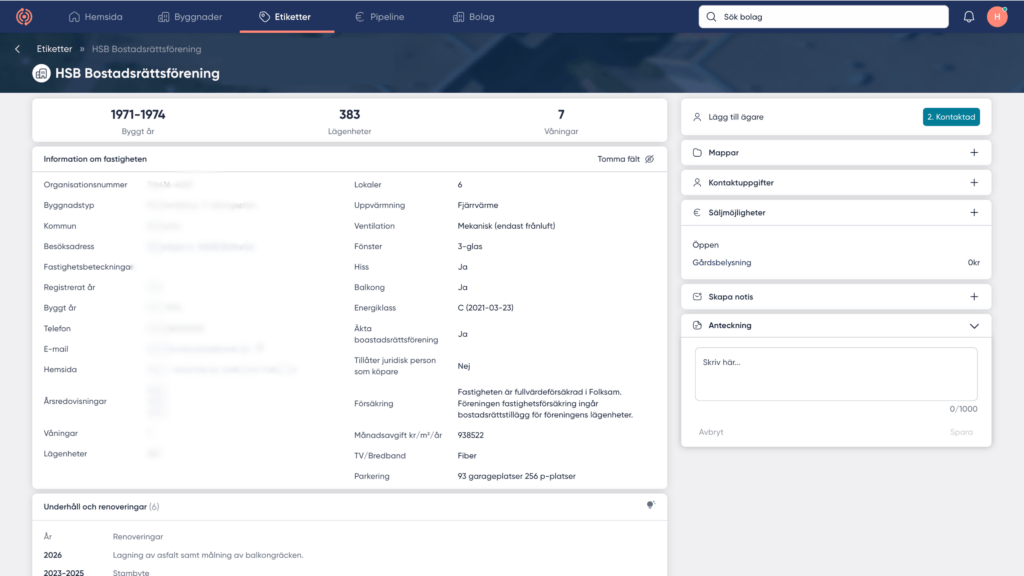Go to the Pipeline tab

click(379, 17)
